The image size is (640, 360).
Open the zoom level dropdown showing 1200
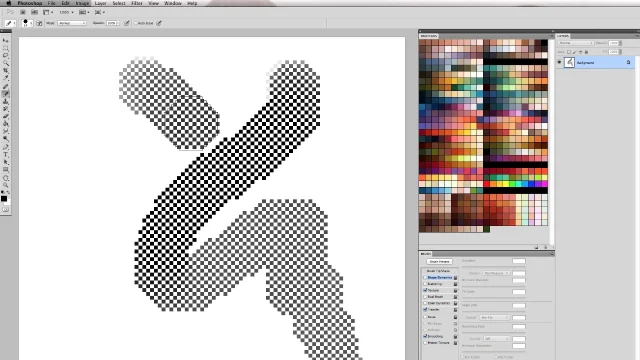66,12
